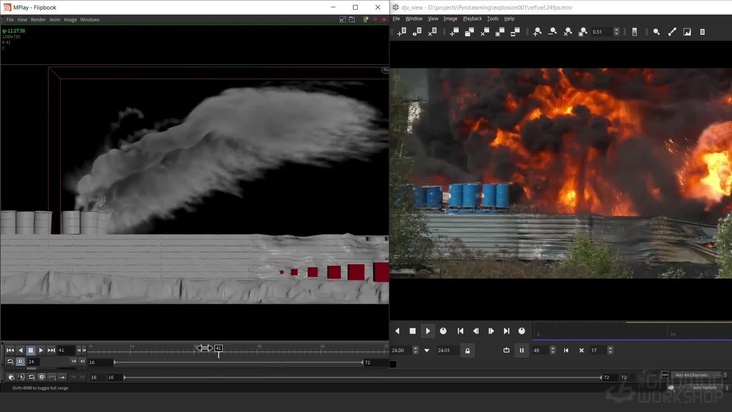Open the View menu in MPlay
Viewport: 732px width, 412px height.
coord(22,20)
